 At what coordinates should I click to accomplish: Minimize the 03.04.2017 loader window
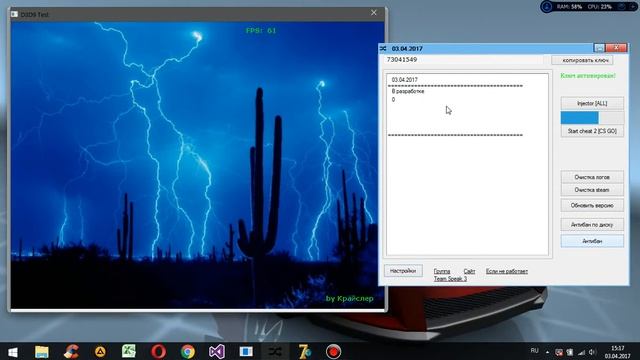point(599,48)
